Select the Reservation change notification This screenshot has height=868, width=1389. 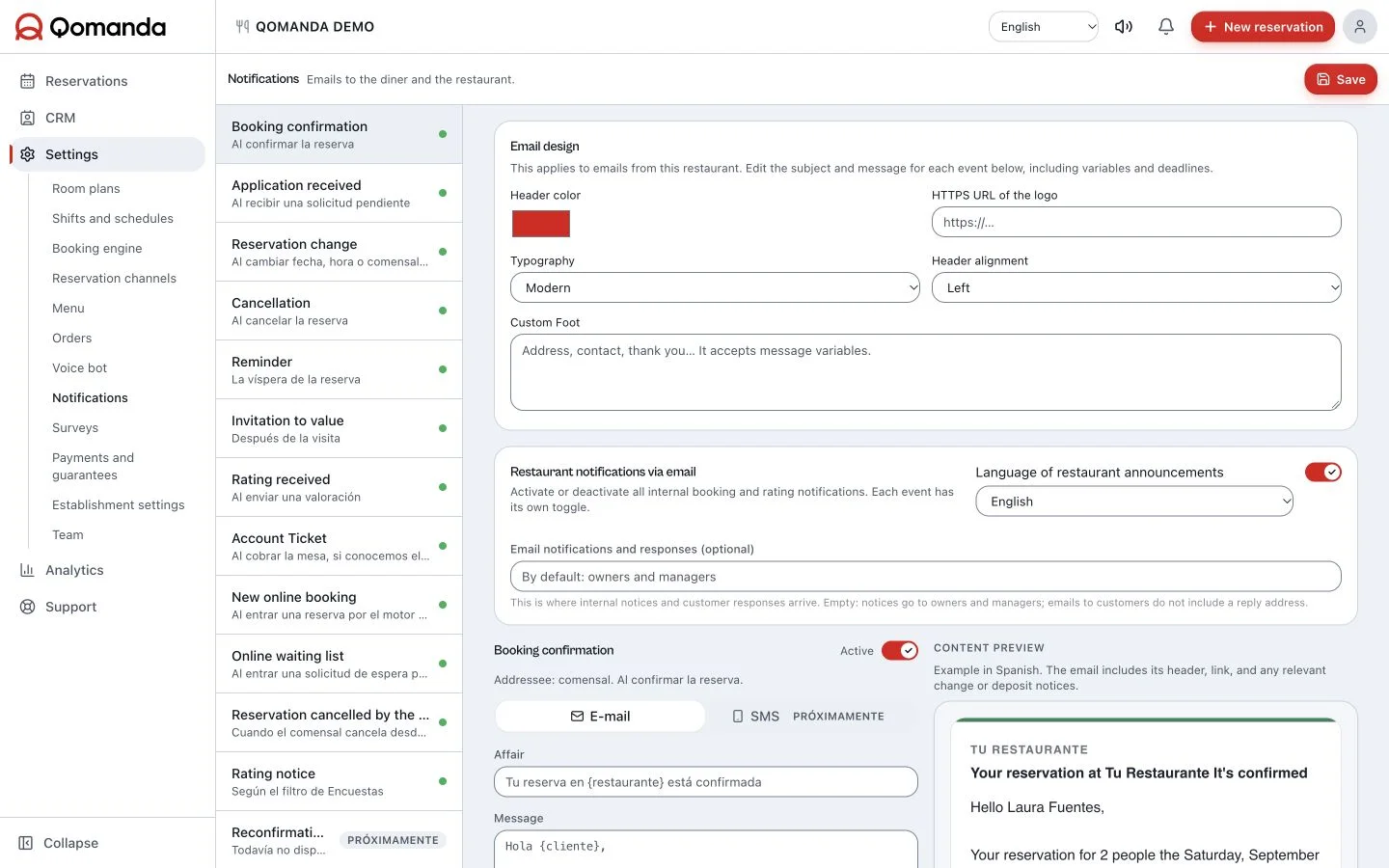340,252
